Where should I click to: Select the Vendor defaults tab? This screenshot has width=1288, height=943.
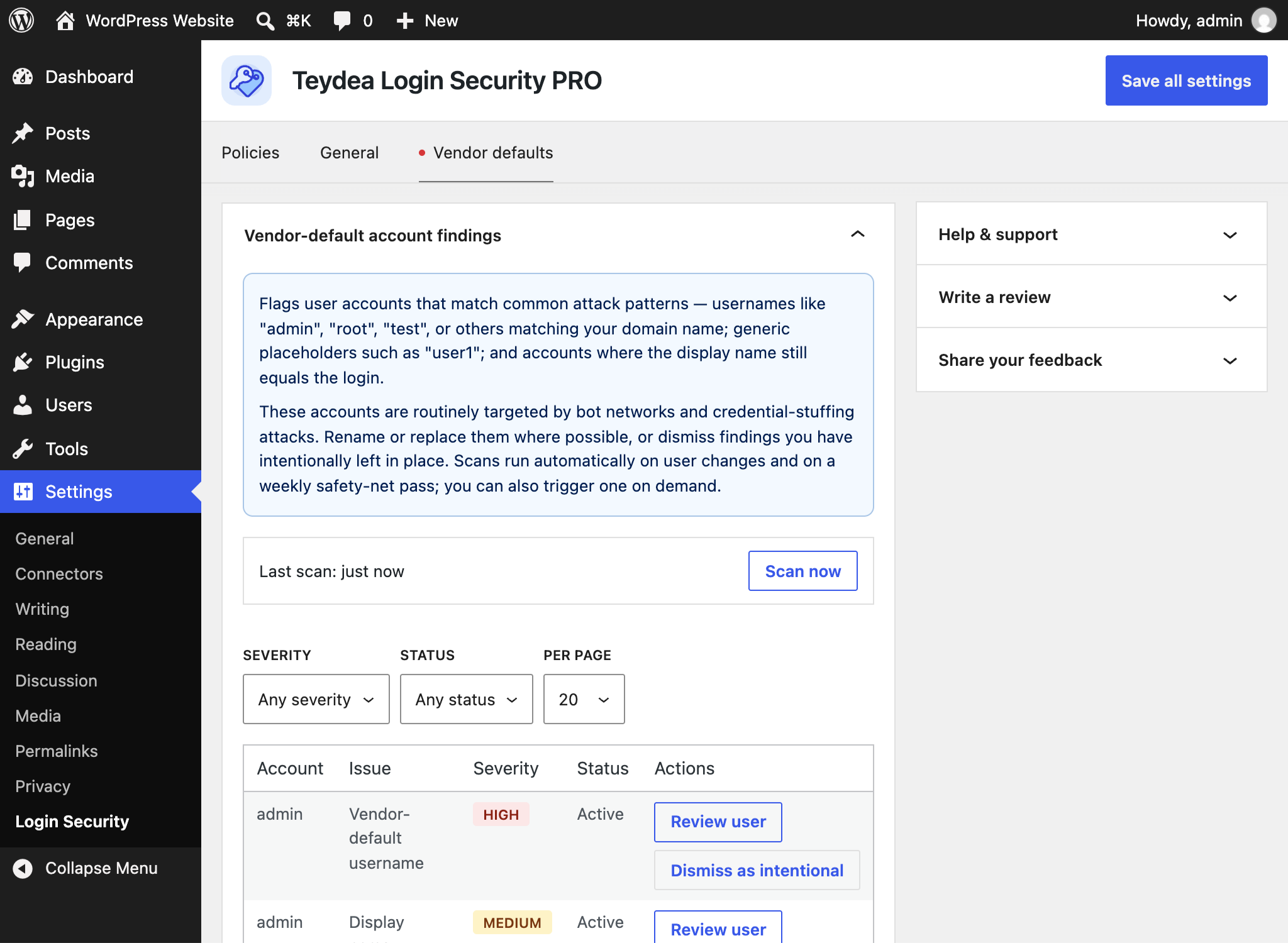(486, 153)
